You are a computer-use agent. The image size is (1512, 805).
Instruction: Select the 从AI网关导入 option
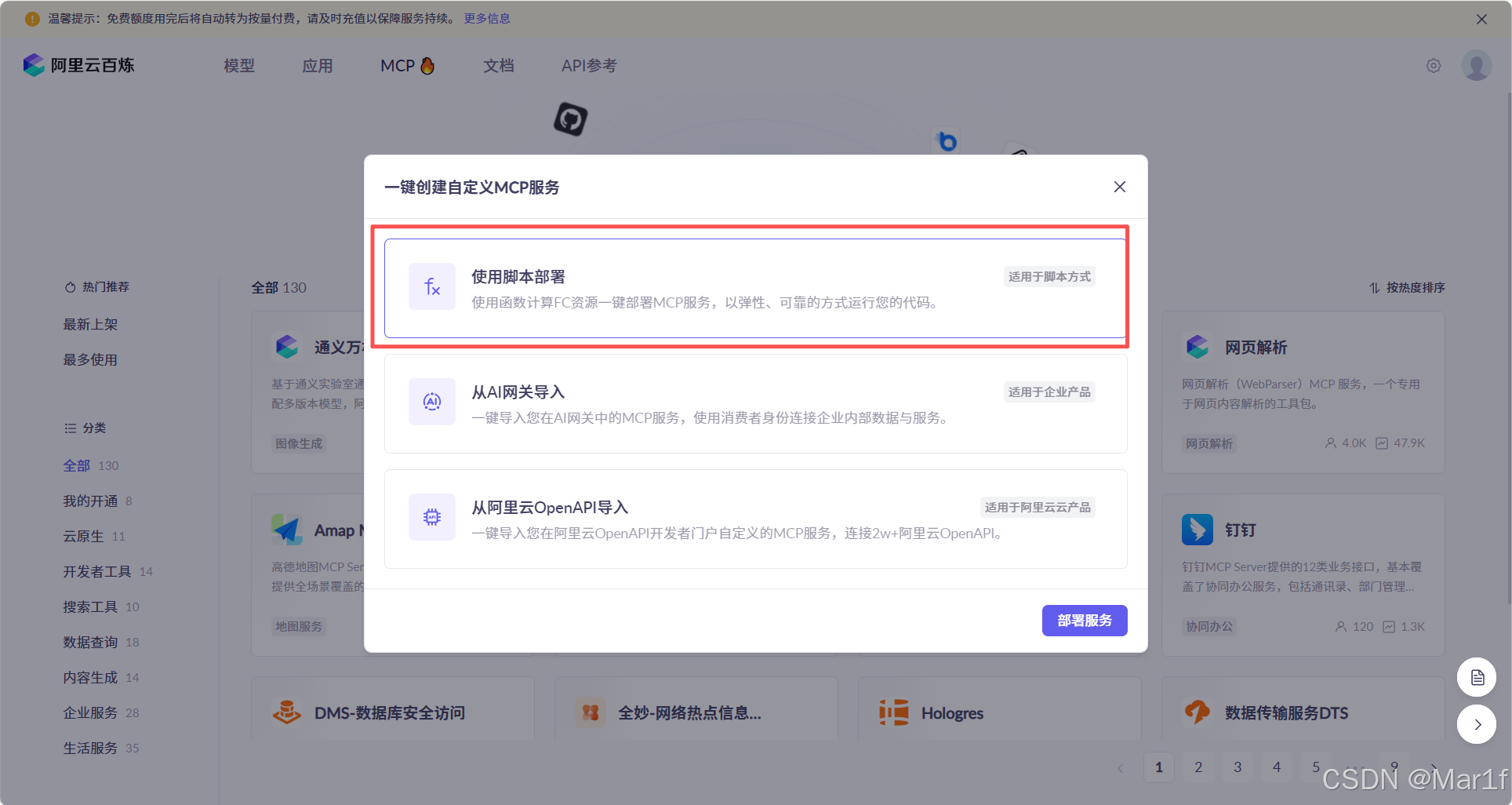[x=755, y=403]
